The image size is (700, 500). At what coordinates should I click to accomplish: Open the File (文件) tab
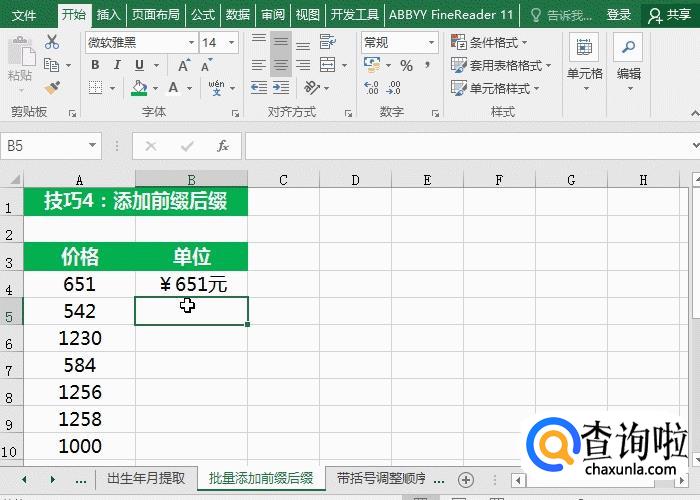click(24, 15)
